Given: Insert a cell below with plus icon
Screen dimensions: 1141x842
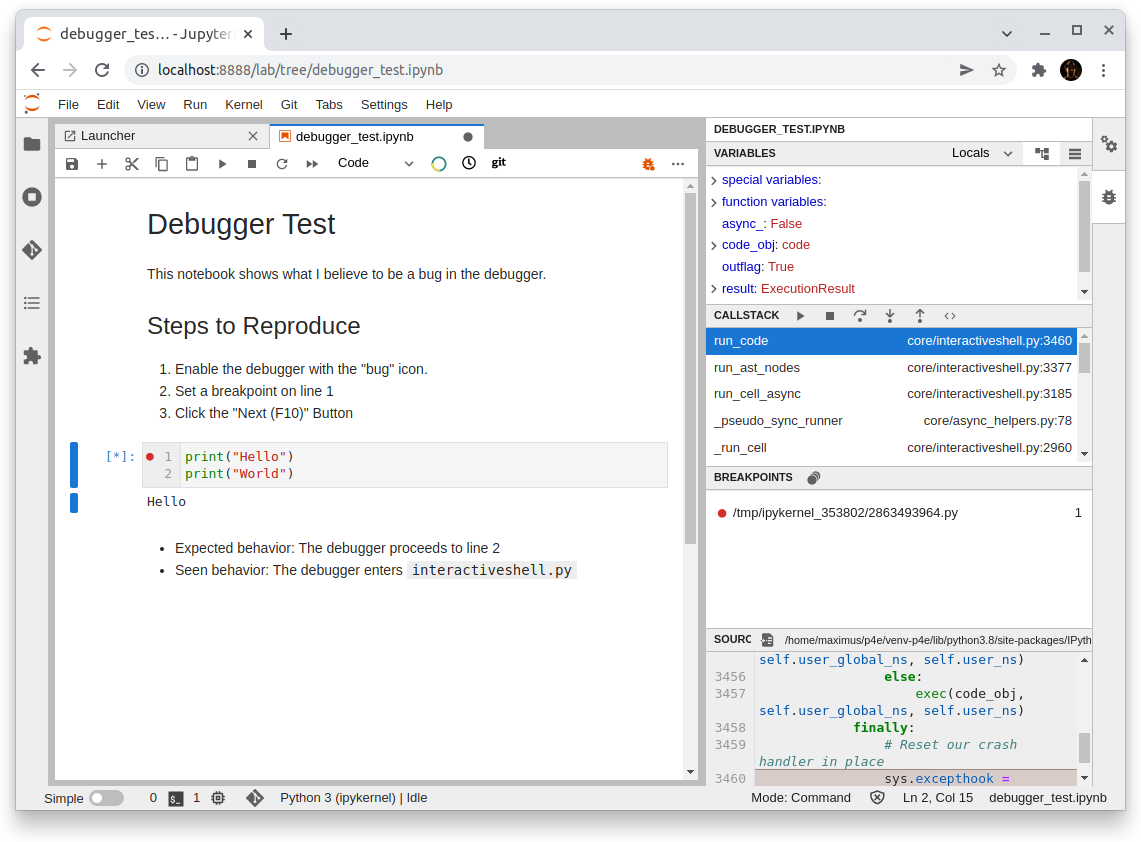Looking at the screenshot, I should [102, 164].
